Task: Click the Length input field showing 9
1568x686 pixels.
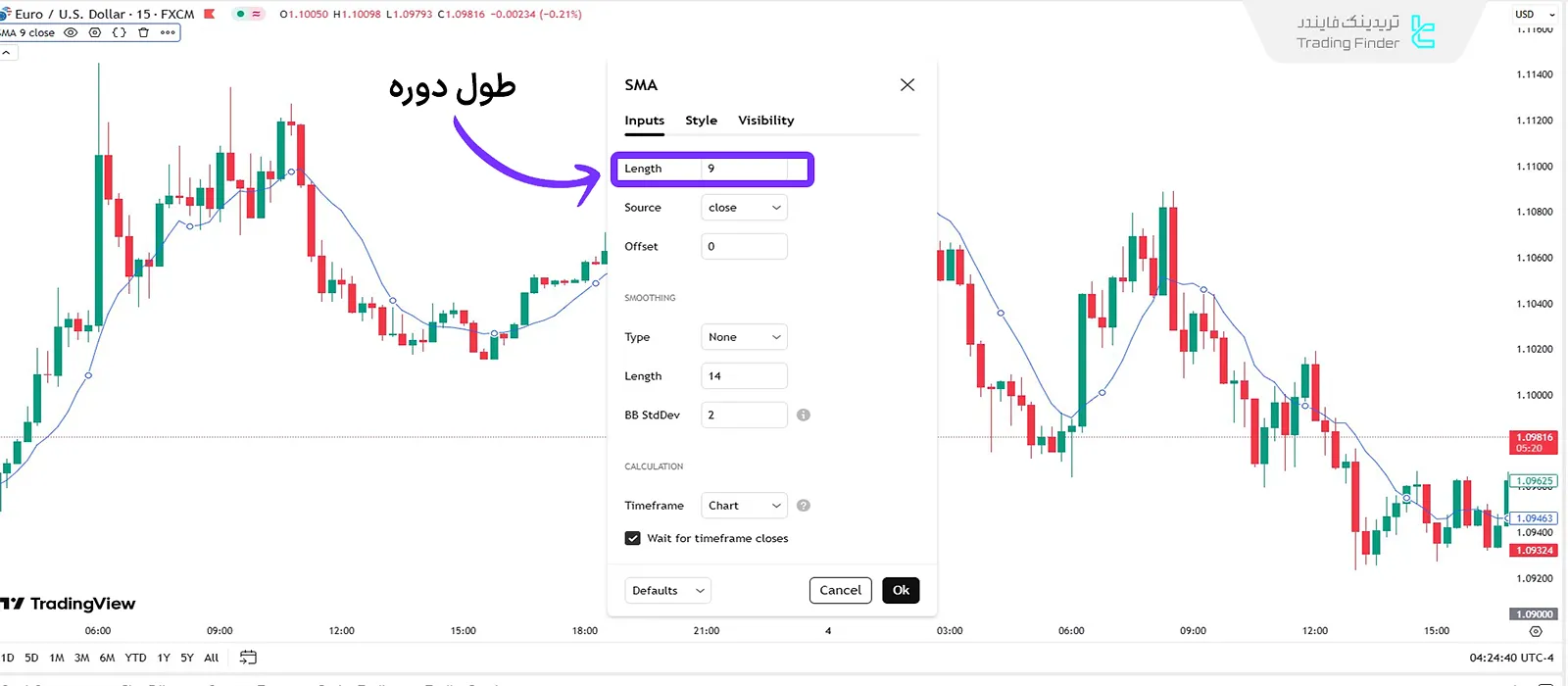Action: pyautogui.click(x=745, y=169)
